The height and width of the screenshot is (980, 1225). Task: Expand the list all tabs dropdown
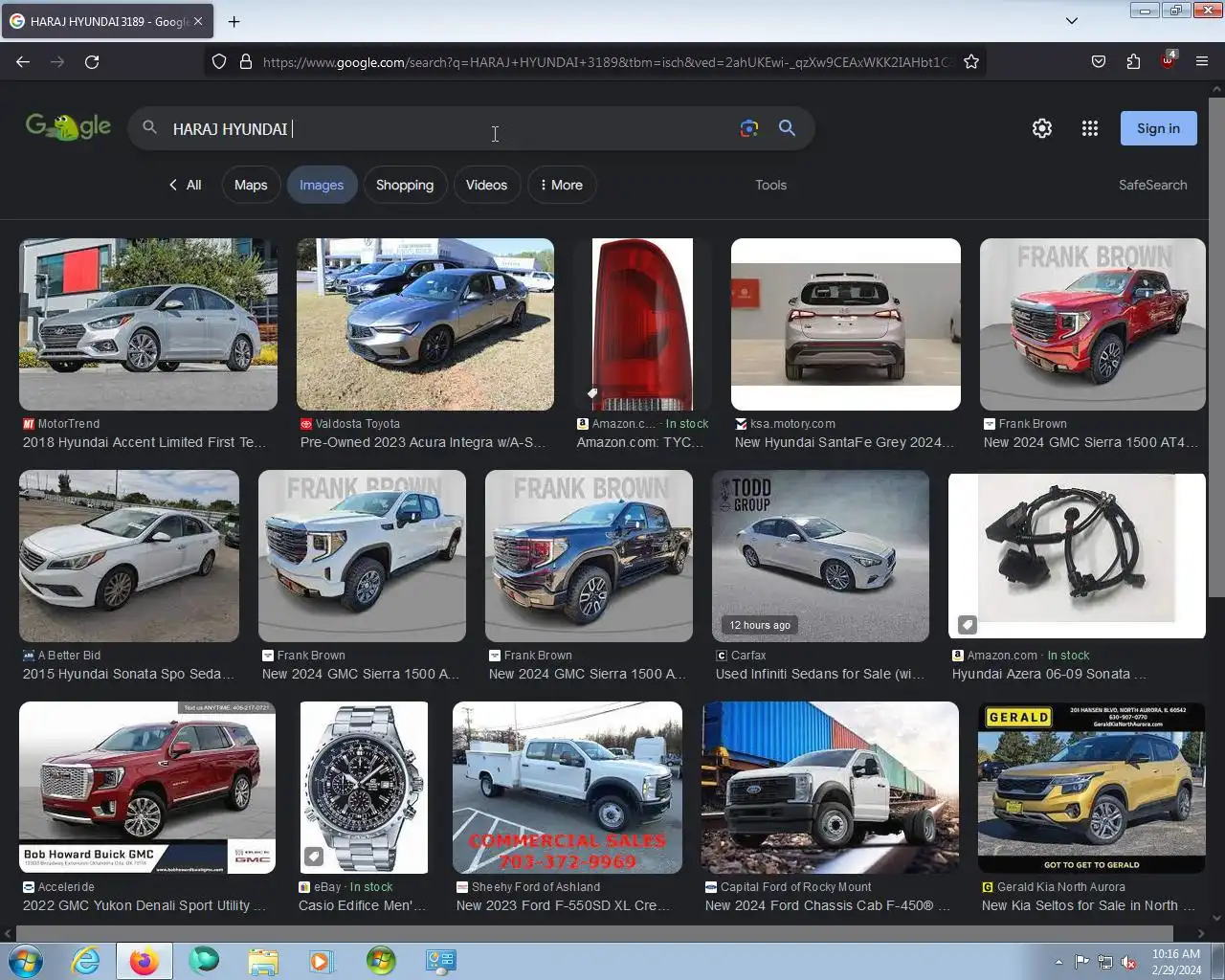click(1072, 21)
